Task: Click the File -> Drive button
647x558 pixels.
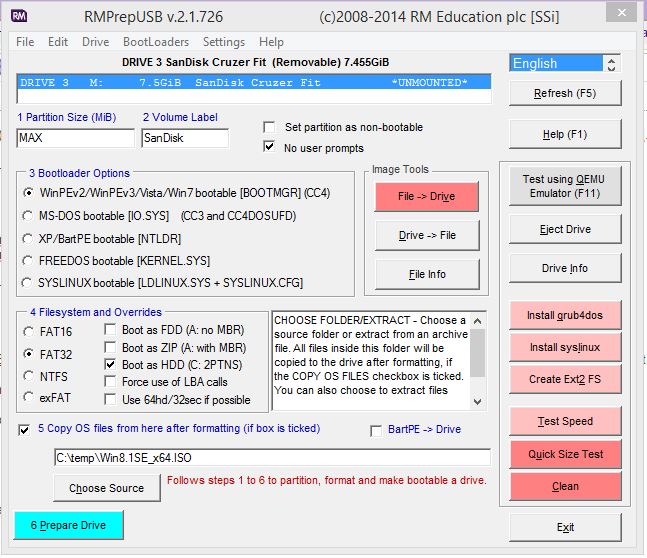Action: tap(427, 196)
